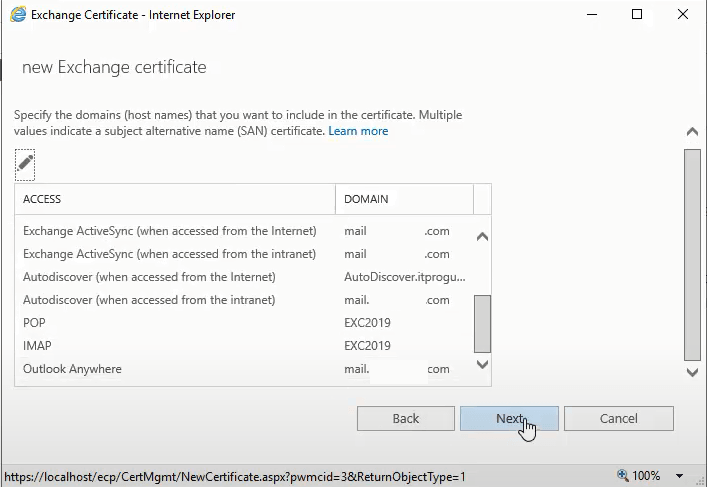Click the EXC2019 domain for IMAP
Viewport: 707px width, 487px height.
(x=367, y=346)
